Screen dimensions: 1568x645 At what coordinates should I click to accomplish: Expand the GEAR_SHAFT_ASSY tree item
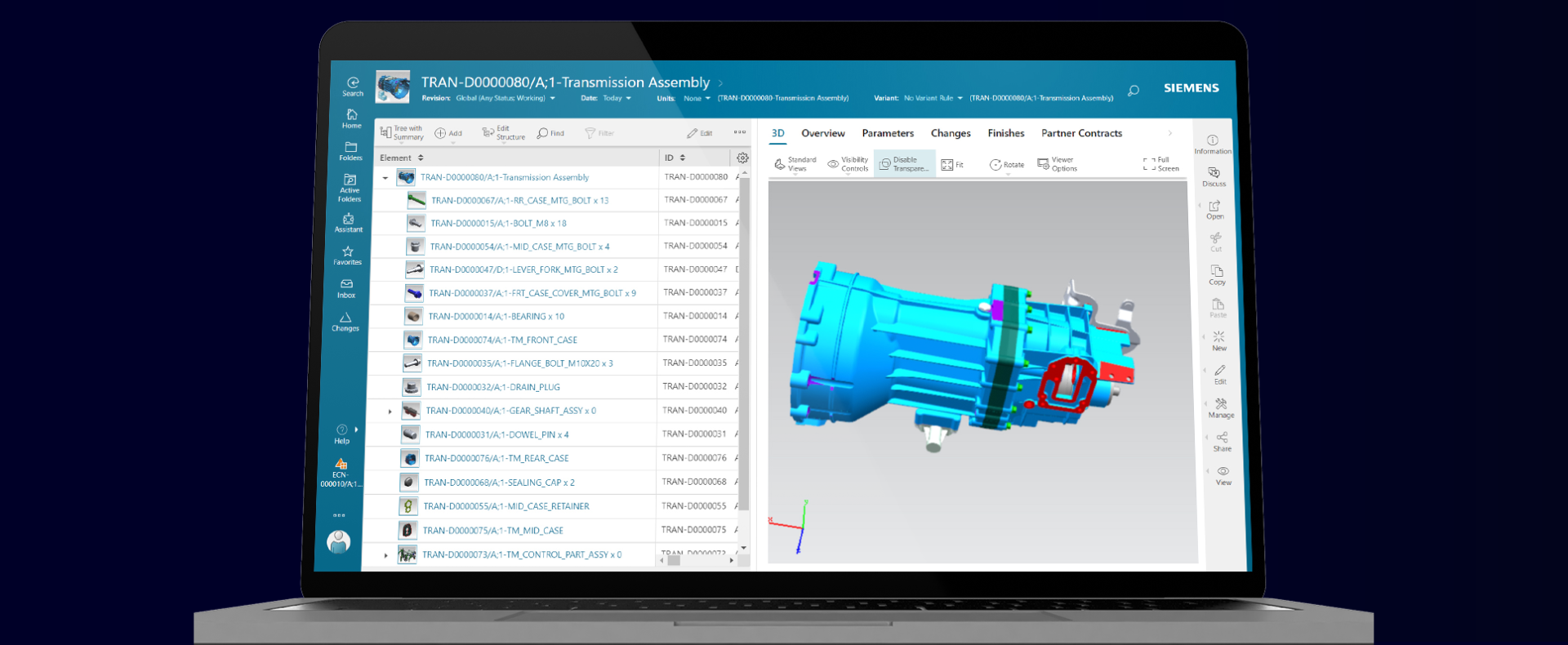(390, 411)
